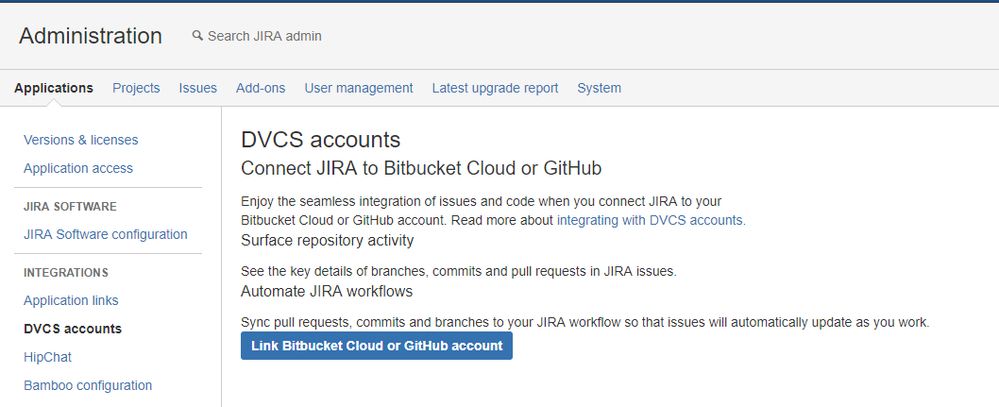This screenshot has height=407, width=999.
Task: Click the 'Sync pull requests, commits' sentence
Action: 585,322
